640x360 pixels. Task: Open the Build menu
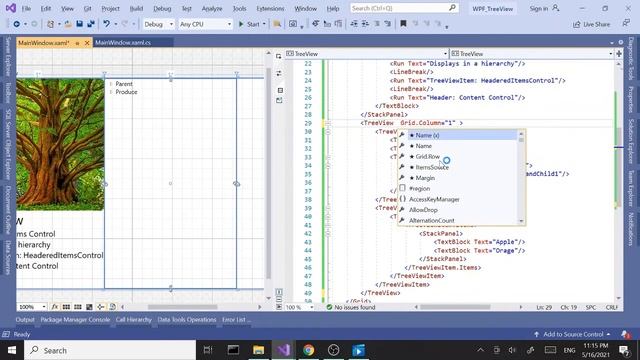click(x=136, y=8)
